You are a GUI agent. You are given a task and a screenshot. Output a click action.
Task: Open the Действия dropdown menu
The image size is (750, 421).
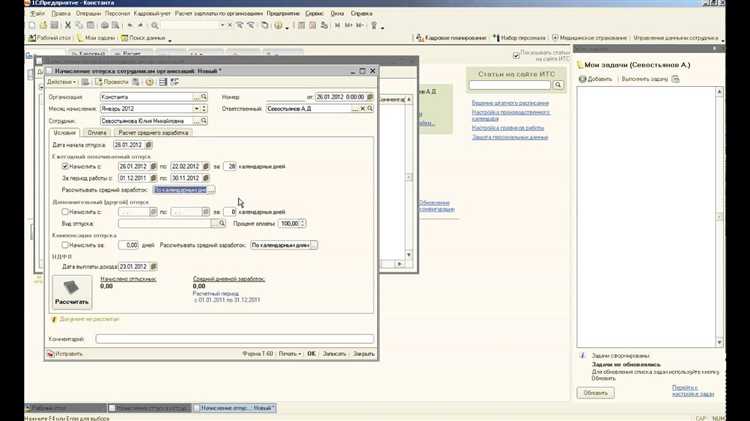pyautogui.click(x=61, y=82)
